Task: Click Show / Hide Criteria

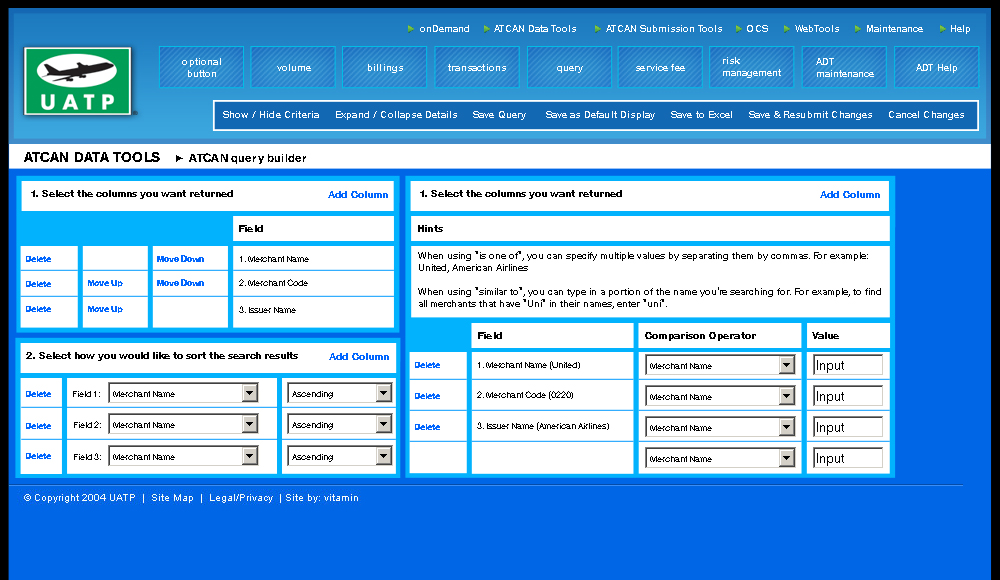Action: click(271, 115)
